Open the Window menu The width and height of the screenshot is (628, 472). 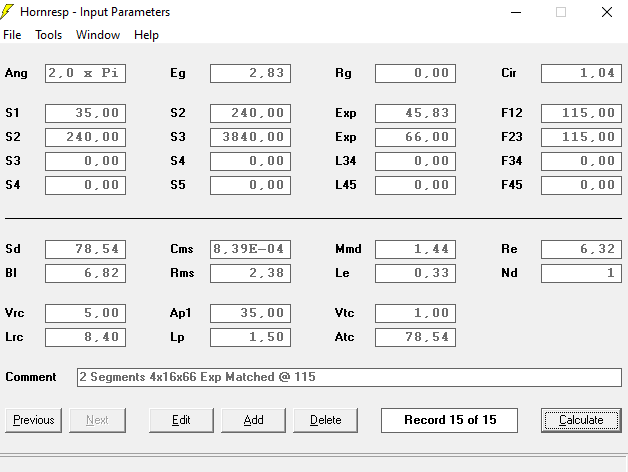(x=98, y=35)
